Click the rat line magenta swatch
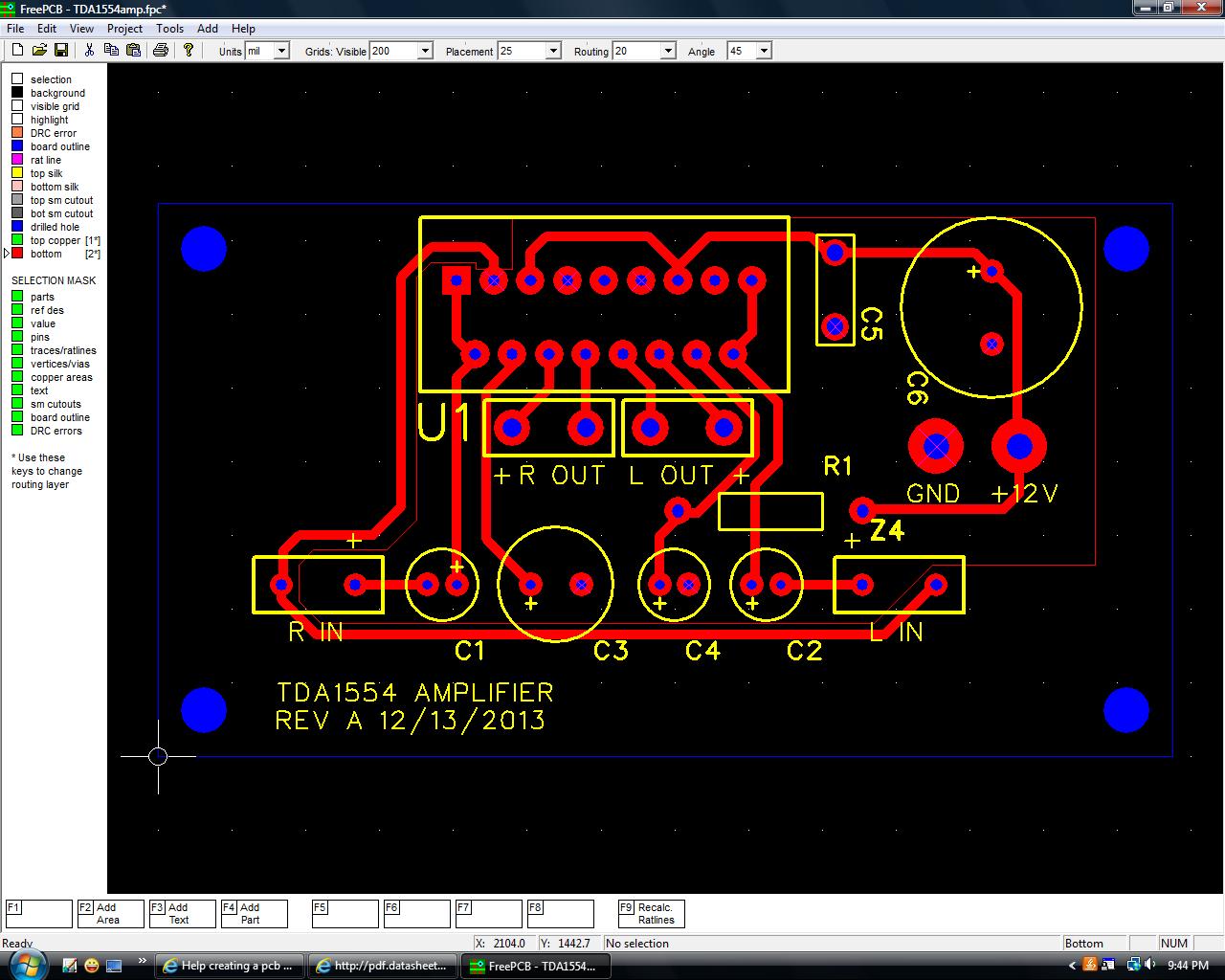 pos(17,160)
